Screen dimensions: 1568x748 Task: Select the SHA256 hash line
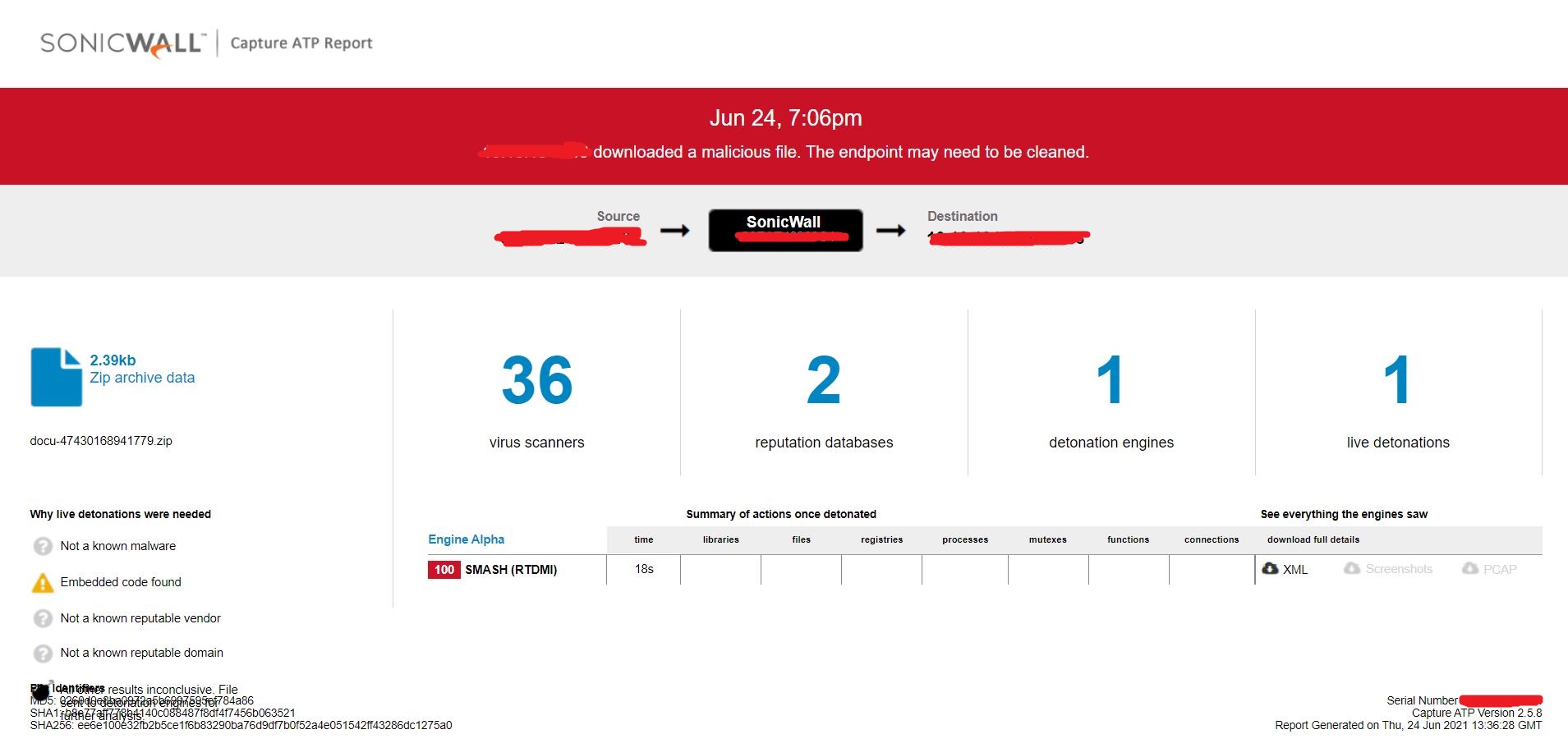(x=241, y=726)
